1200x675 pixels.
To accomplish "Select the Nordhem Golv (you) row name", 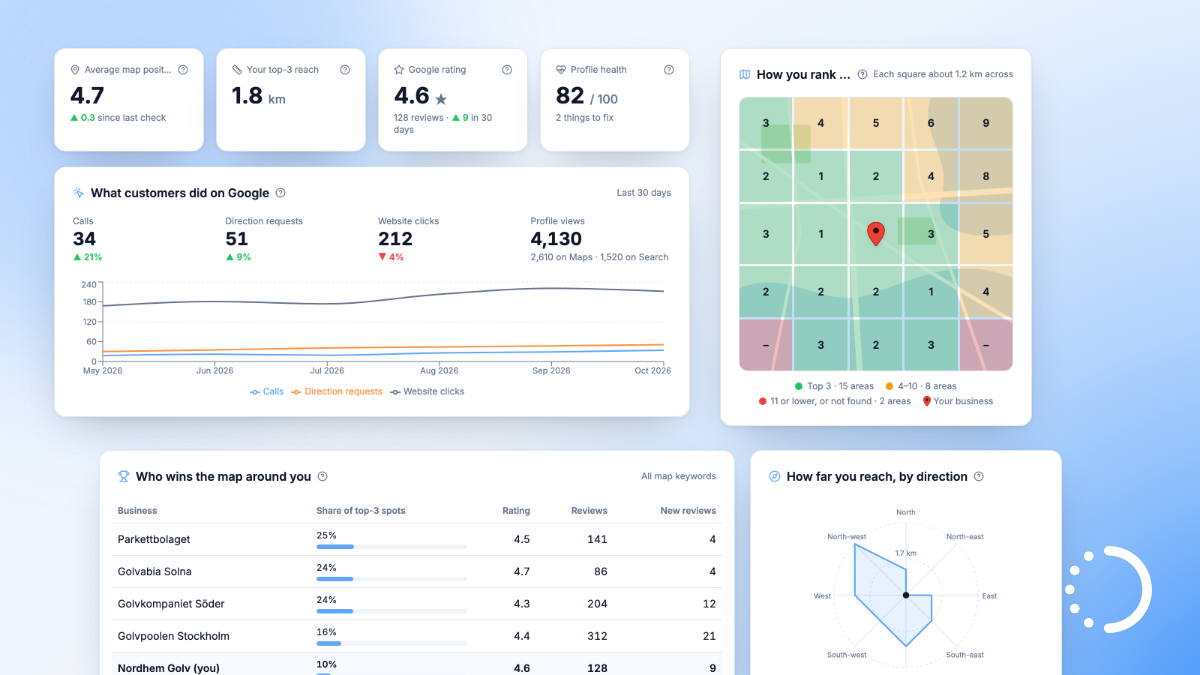I will pyautogui.click(x=169, y=668).
